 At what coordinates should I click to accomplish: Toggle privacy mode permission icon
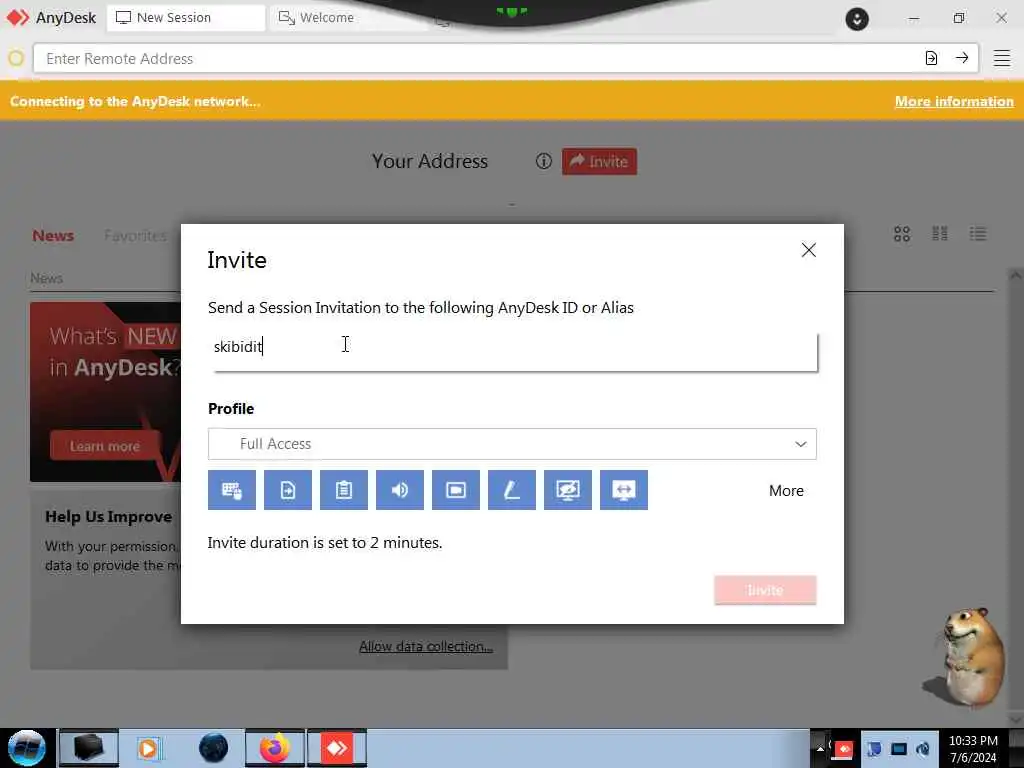(568, 490)
